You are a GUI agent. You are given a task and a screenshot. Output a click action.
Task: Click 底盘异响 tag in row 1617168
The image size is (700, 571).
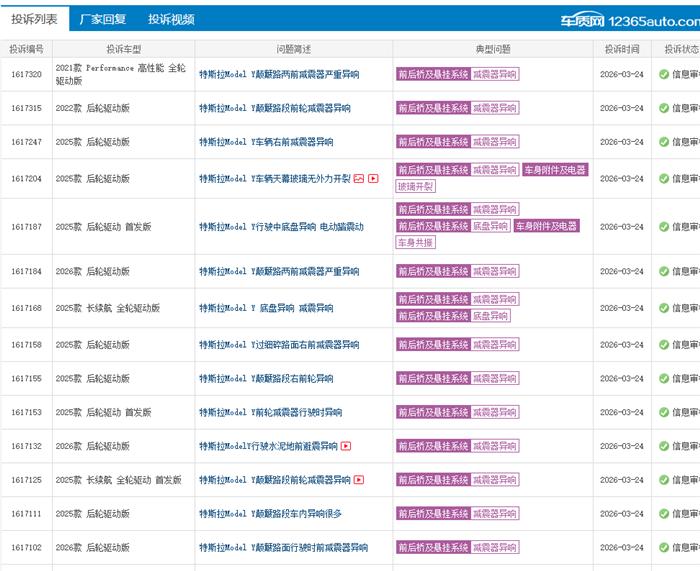[490, 316]
